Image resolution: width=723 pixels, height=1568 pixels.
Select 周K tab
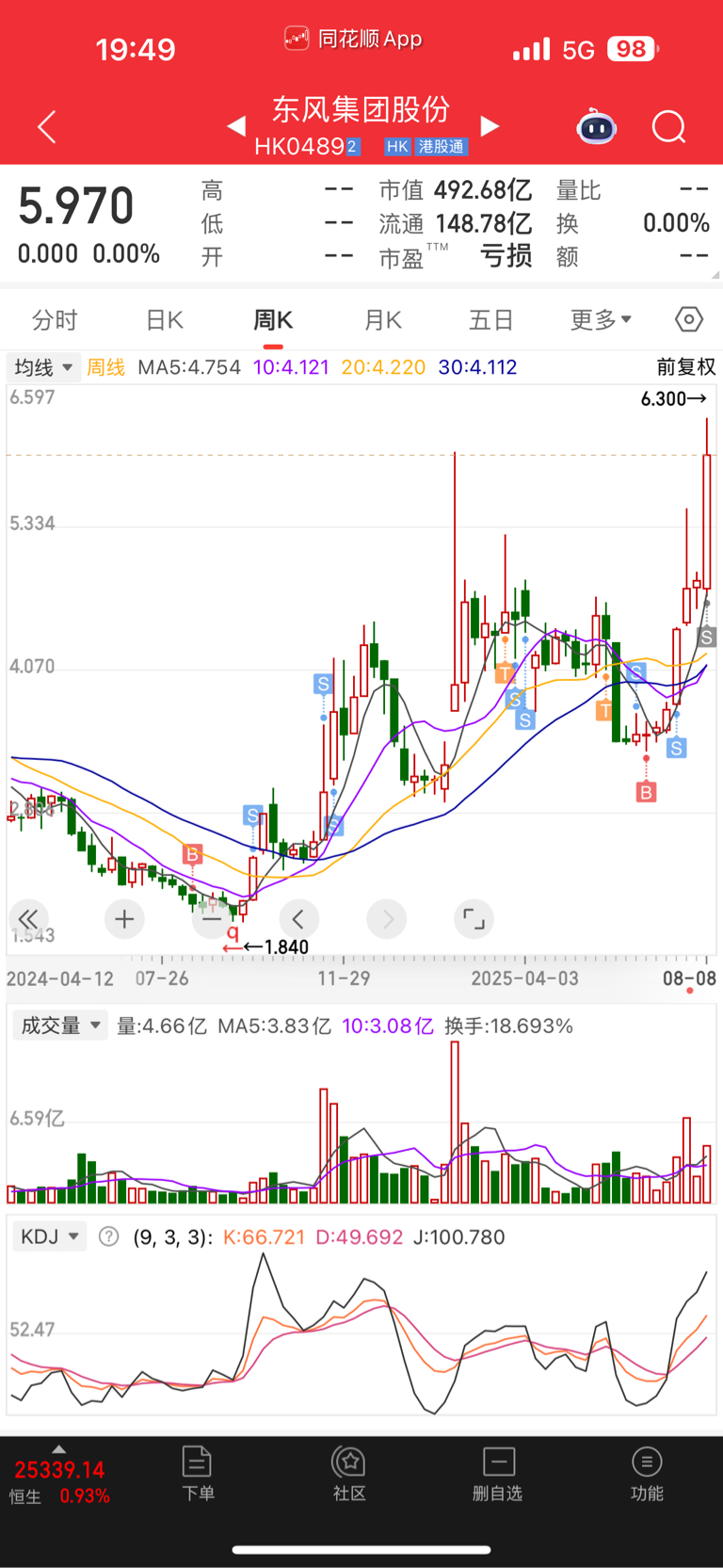(273, 320)
